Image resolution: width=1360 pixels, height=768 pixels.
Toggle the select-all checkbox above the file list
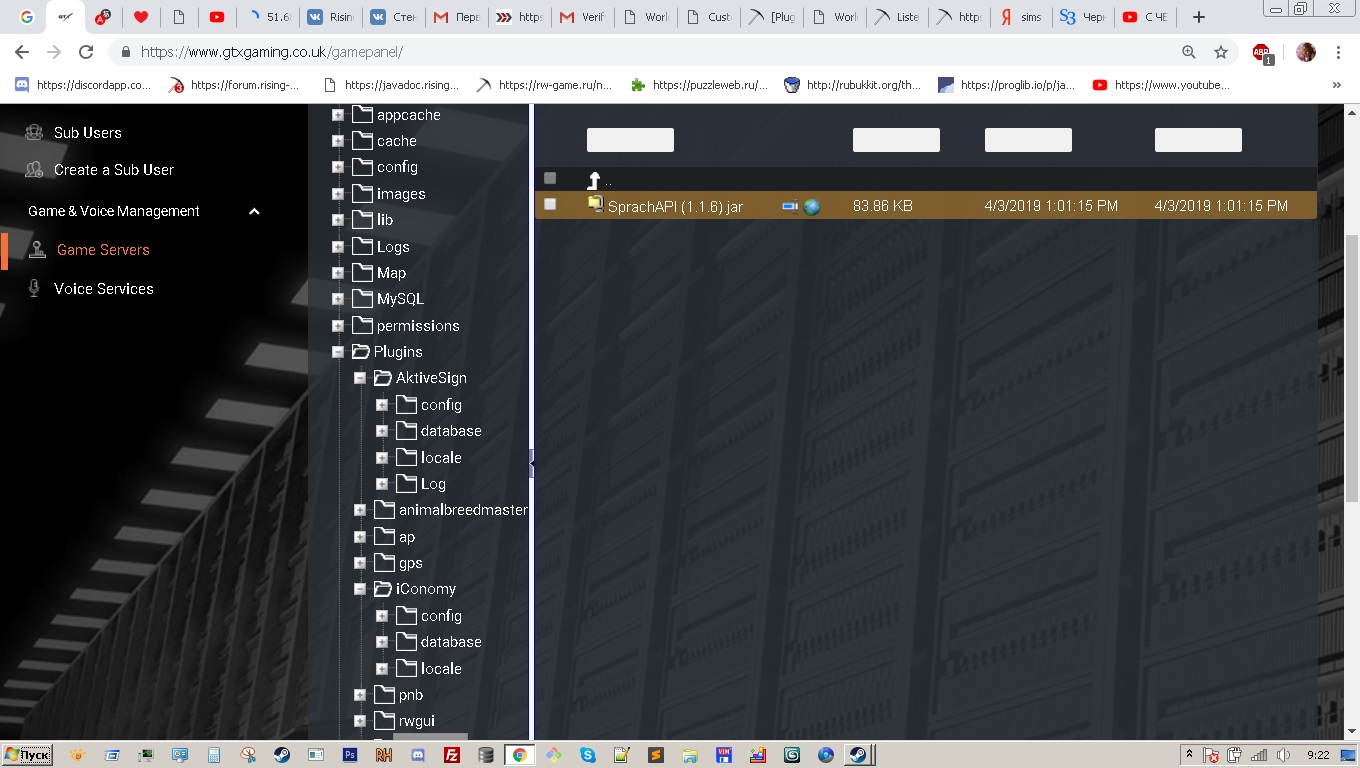(550, 178)
